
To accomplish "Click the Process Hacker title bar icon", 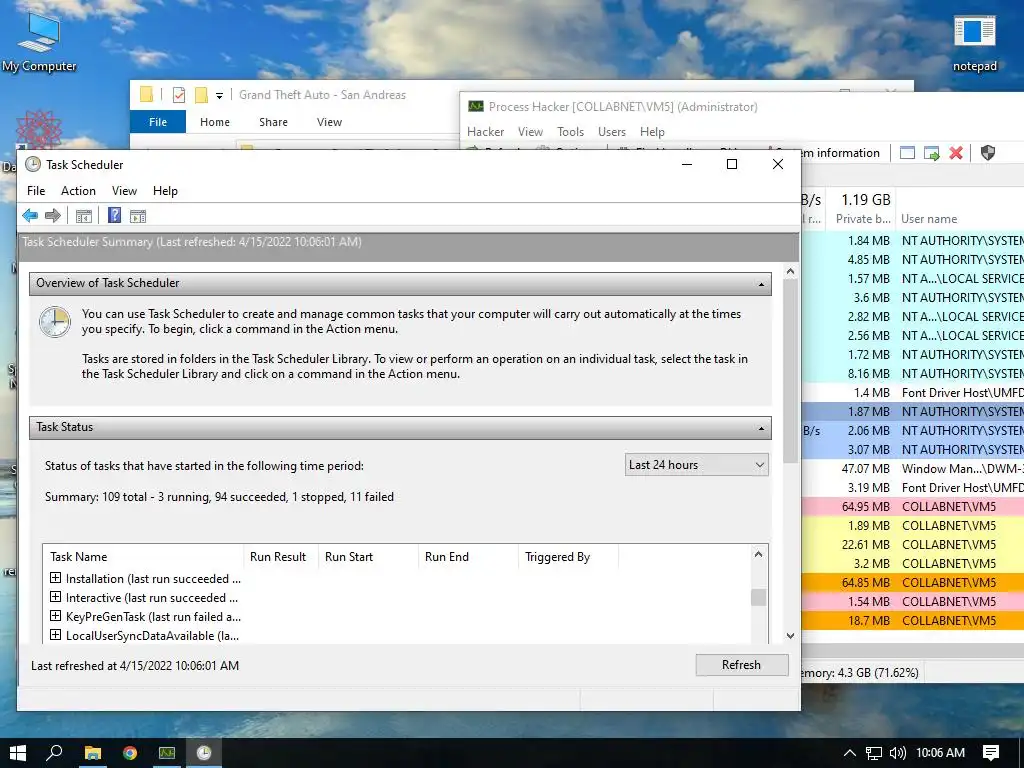I will tap(475, 106).
